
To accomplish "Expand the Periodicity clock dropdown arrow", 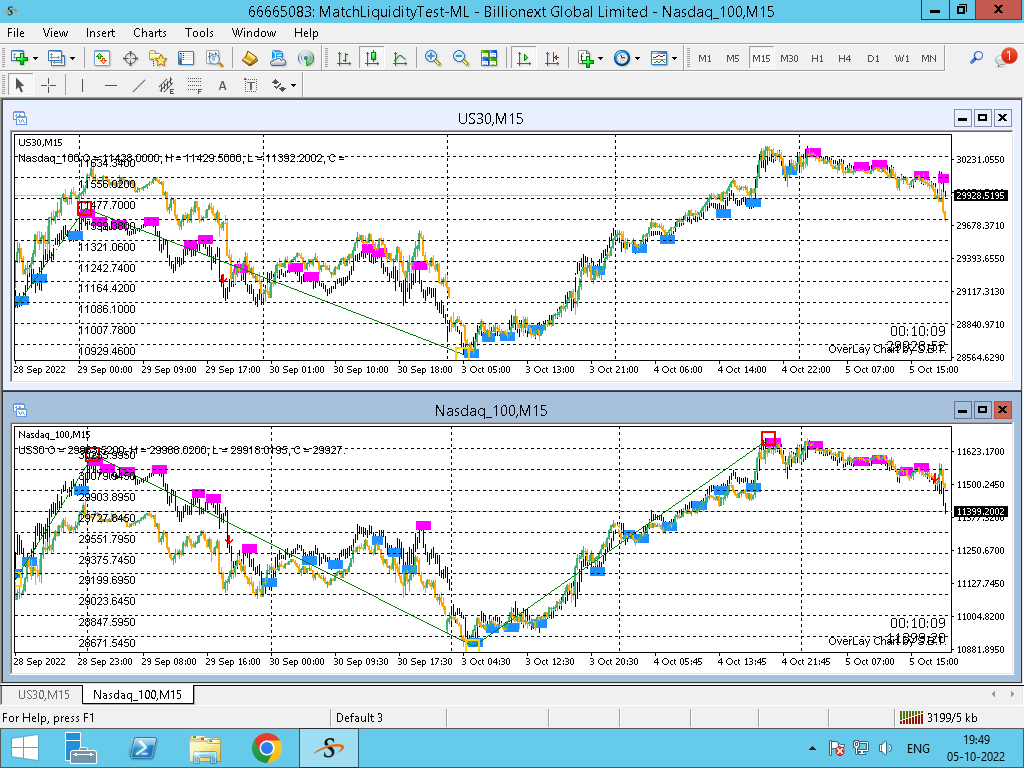I will (637, 59).
